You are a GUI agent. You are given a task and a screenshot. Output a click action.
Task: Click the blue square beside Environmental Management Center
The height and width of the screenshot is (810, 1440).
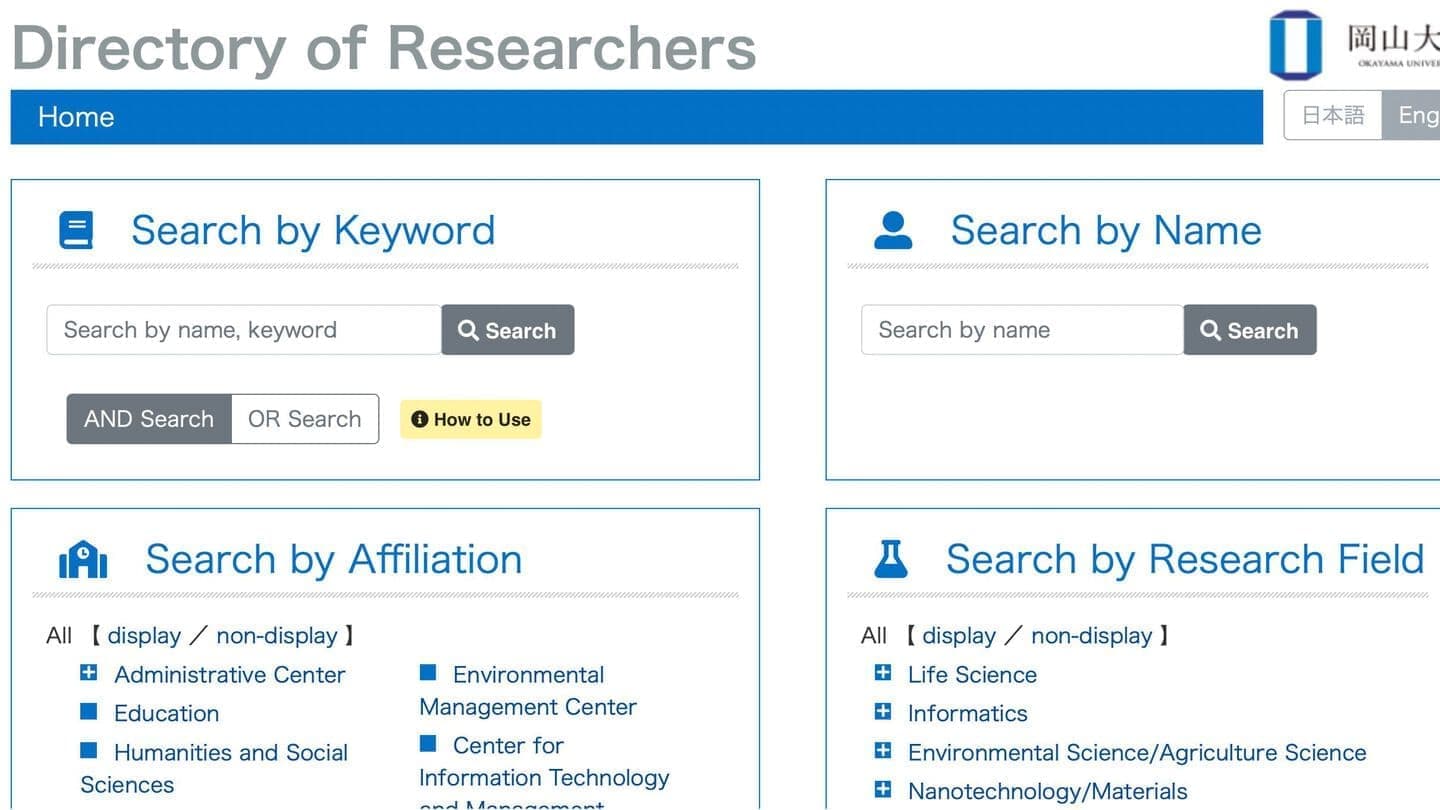point(428,673)
